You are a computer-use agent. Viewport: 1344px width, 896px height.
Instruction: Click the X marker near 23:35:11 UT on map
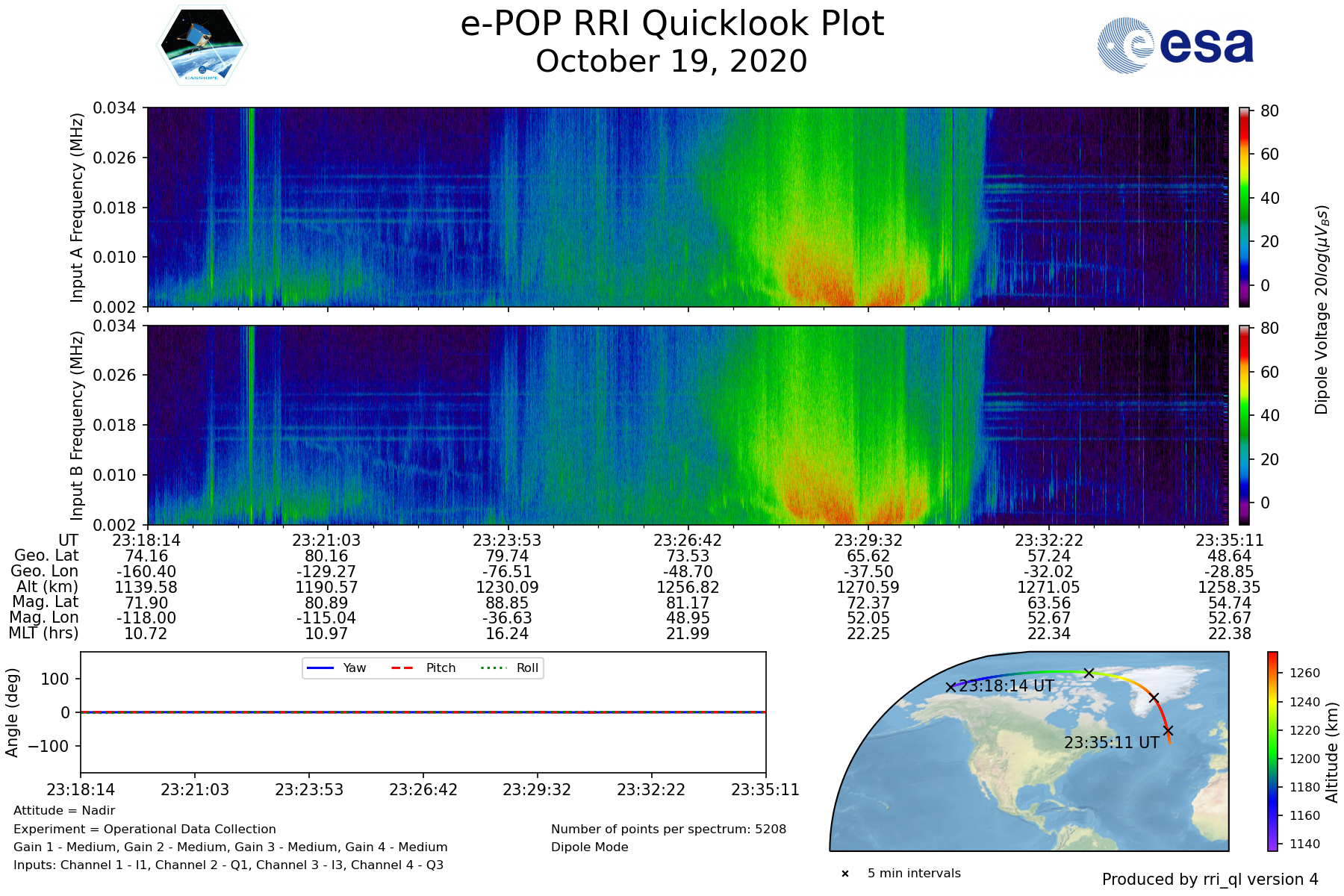pos(1168,730)
